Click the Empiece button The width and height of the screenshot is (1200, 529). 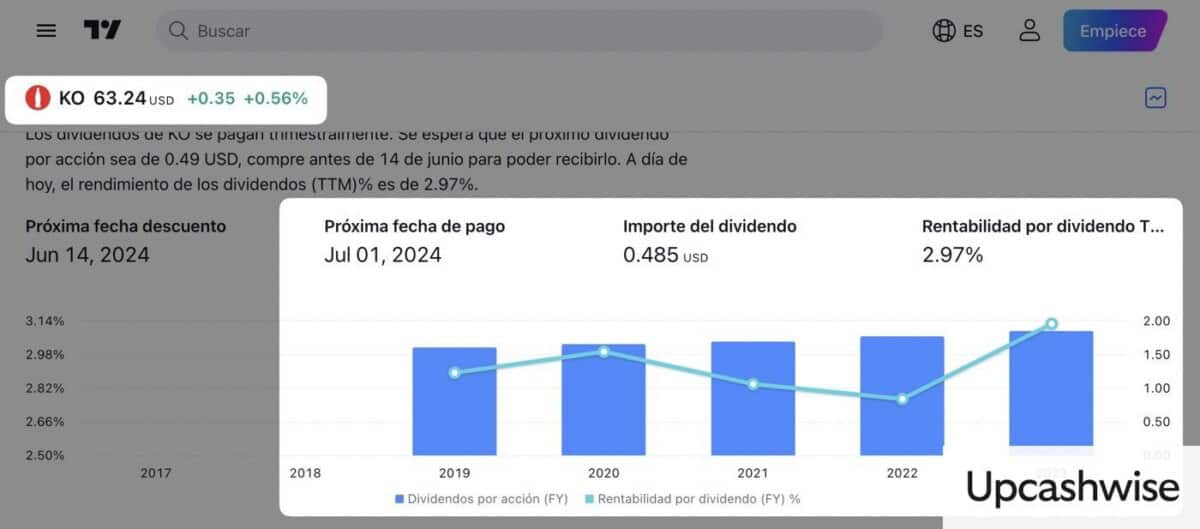pyautogui.click(x=1114, y=31)
